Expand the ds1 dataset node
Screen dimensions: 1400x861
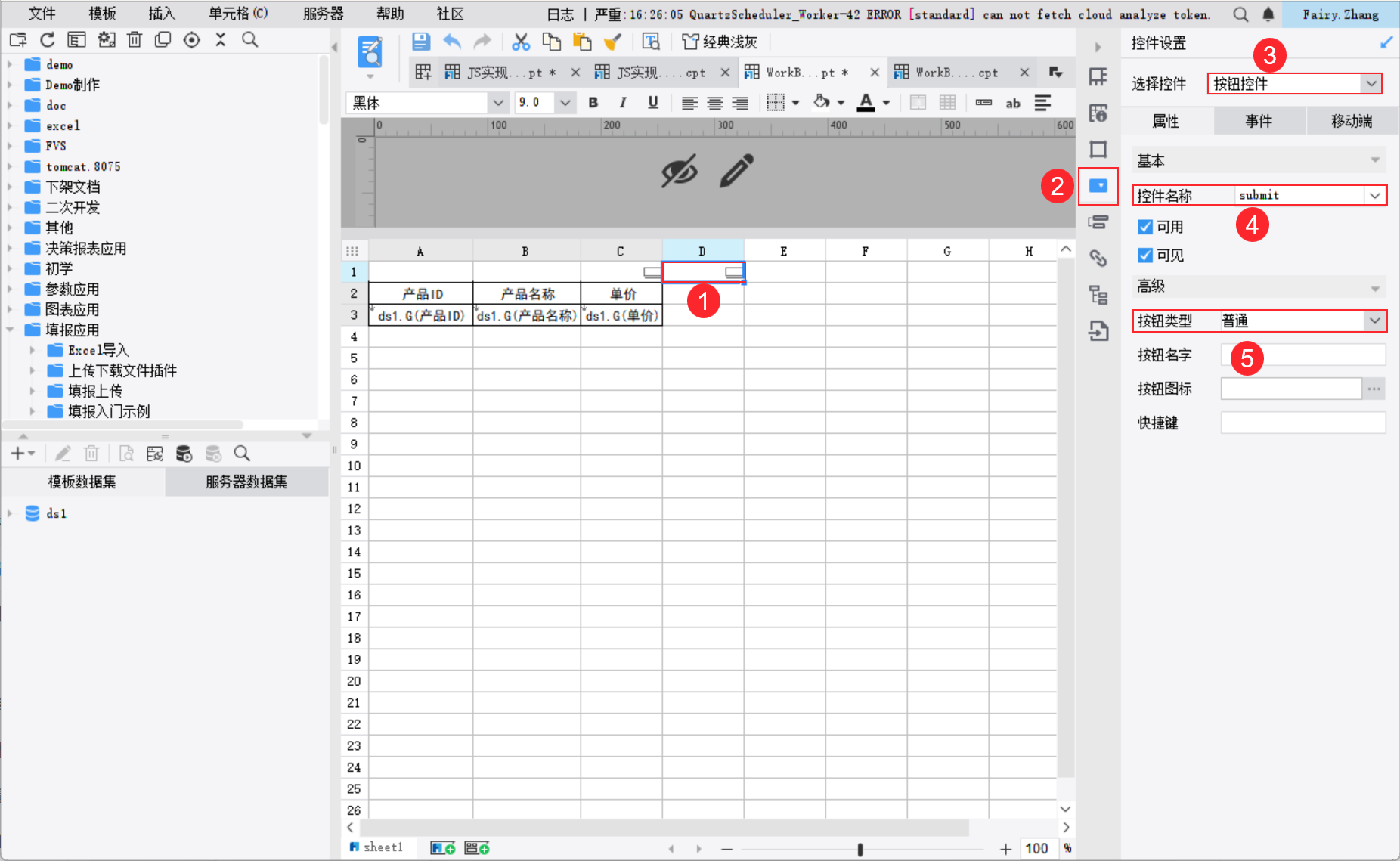pos(10,513)
